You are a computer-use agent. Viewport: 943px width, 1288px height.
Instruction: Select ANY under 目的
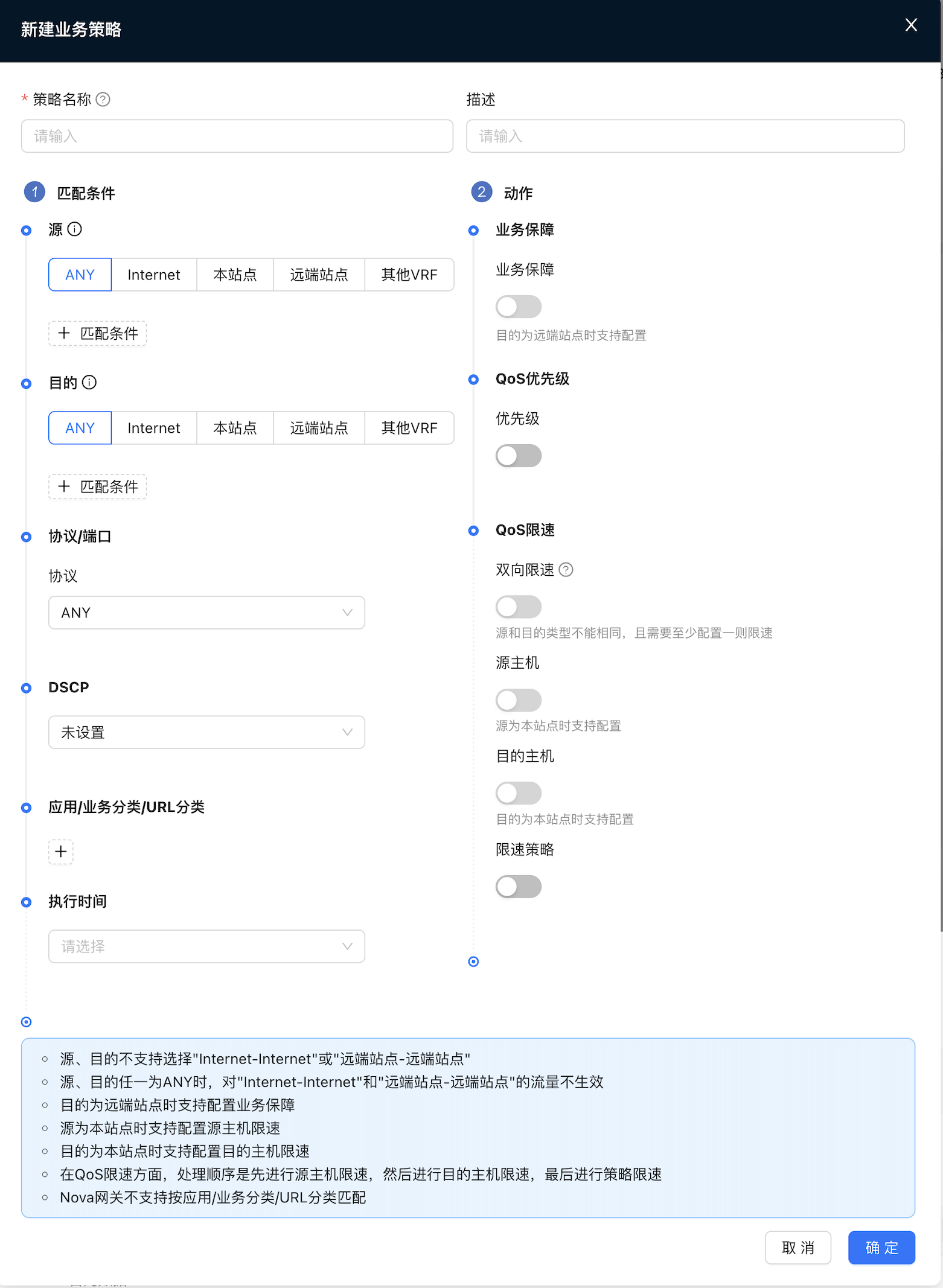click(80, 428)
